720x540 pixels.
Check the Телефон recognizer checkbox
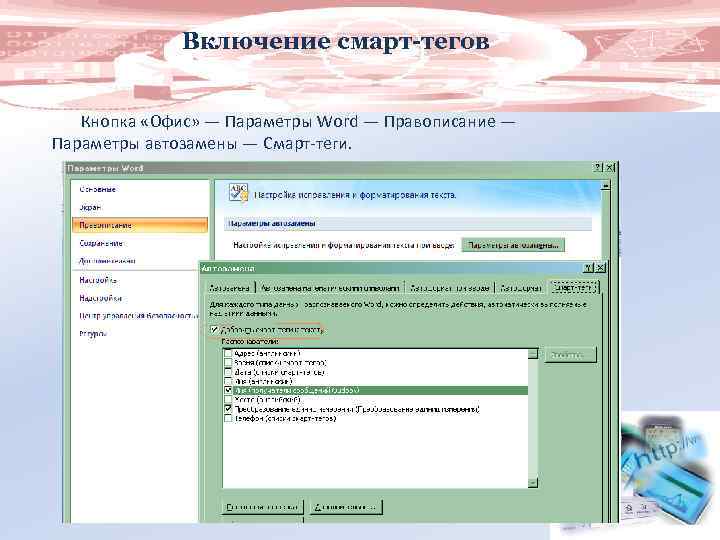click(228, 418)
